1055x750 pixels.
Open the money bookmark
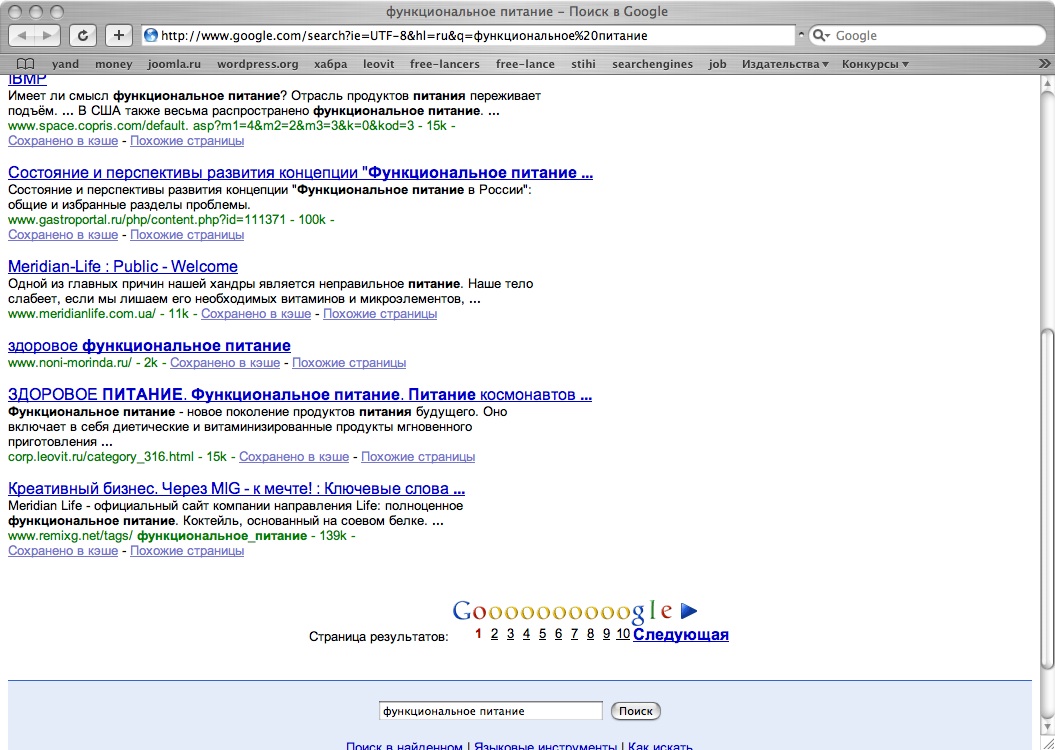(x=114, y=64)
